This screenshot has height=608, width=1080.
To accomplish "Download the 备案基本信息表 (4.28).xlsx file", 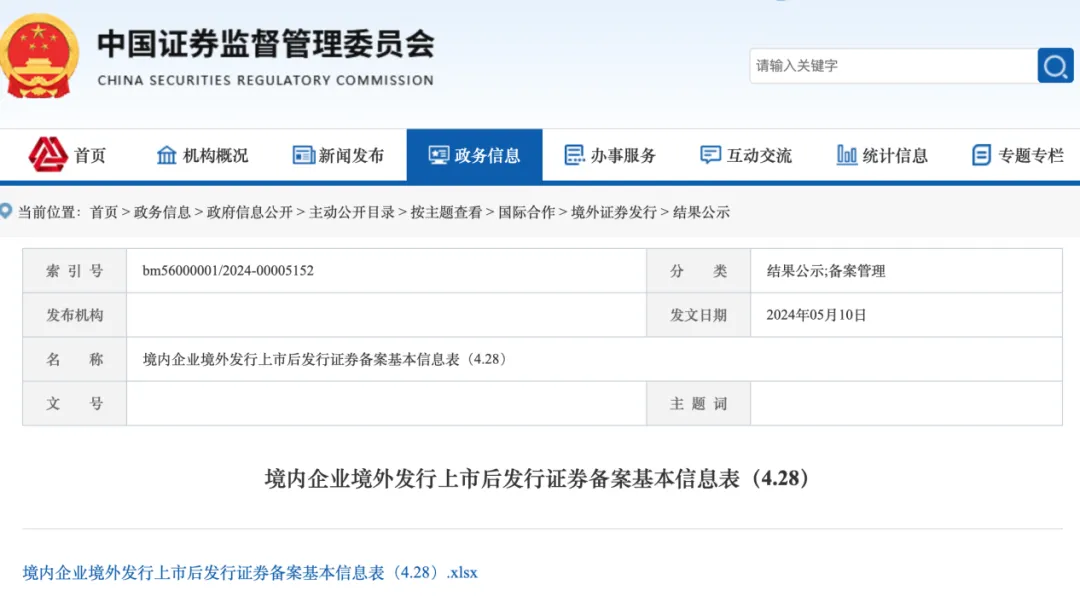I will click(x=250, y=573).
